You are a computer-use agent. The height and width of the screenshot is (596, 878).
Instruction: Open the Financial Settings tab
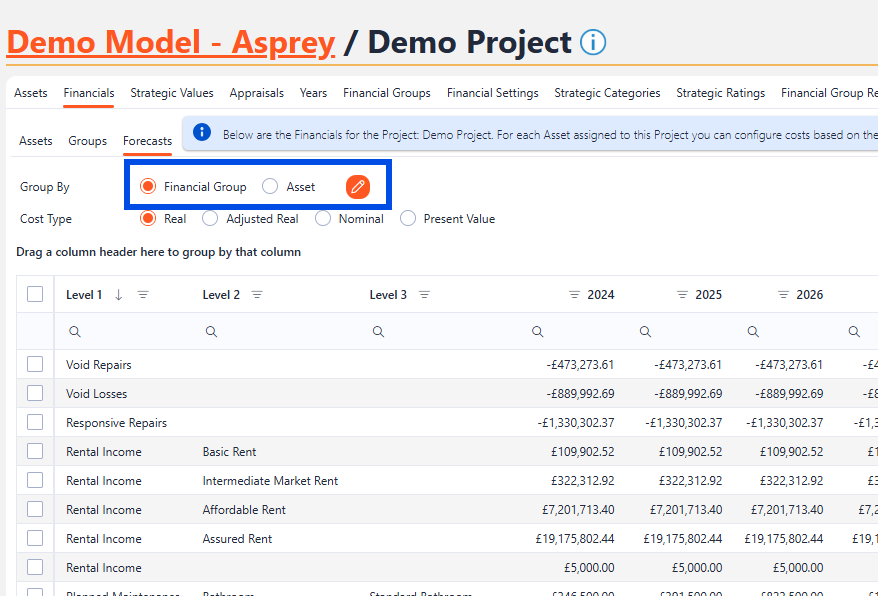click(492, 93)
